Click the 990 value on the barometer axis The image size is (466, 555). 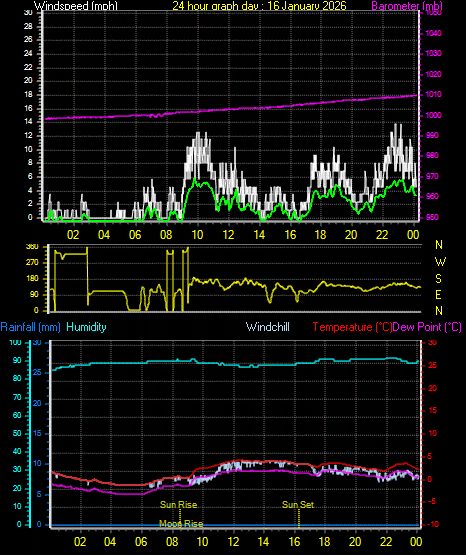pyautogui.click(x=432, y=136)
